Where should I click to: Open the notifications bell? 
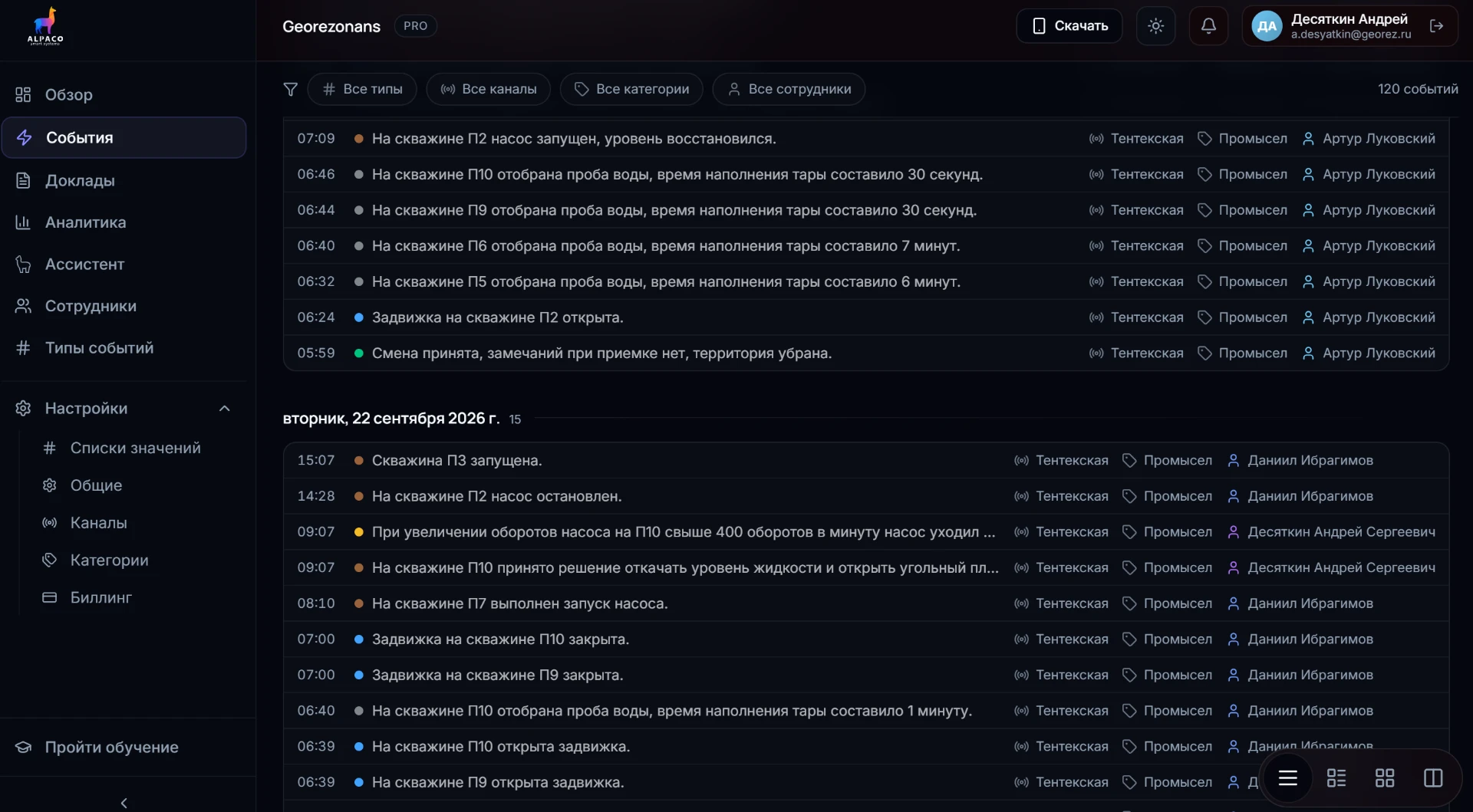(1208, 26)
